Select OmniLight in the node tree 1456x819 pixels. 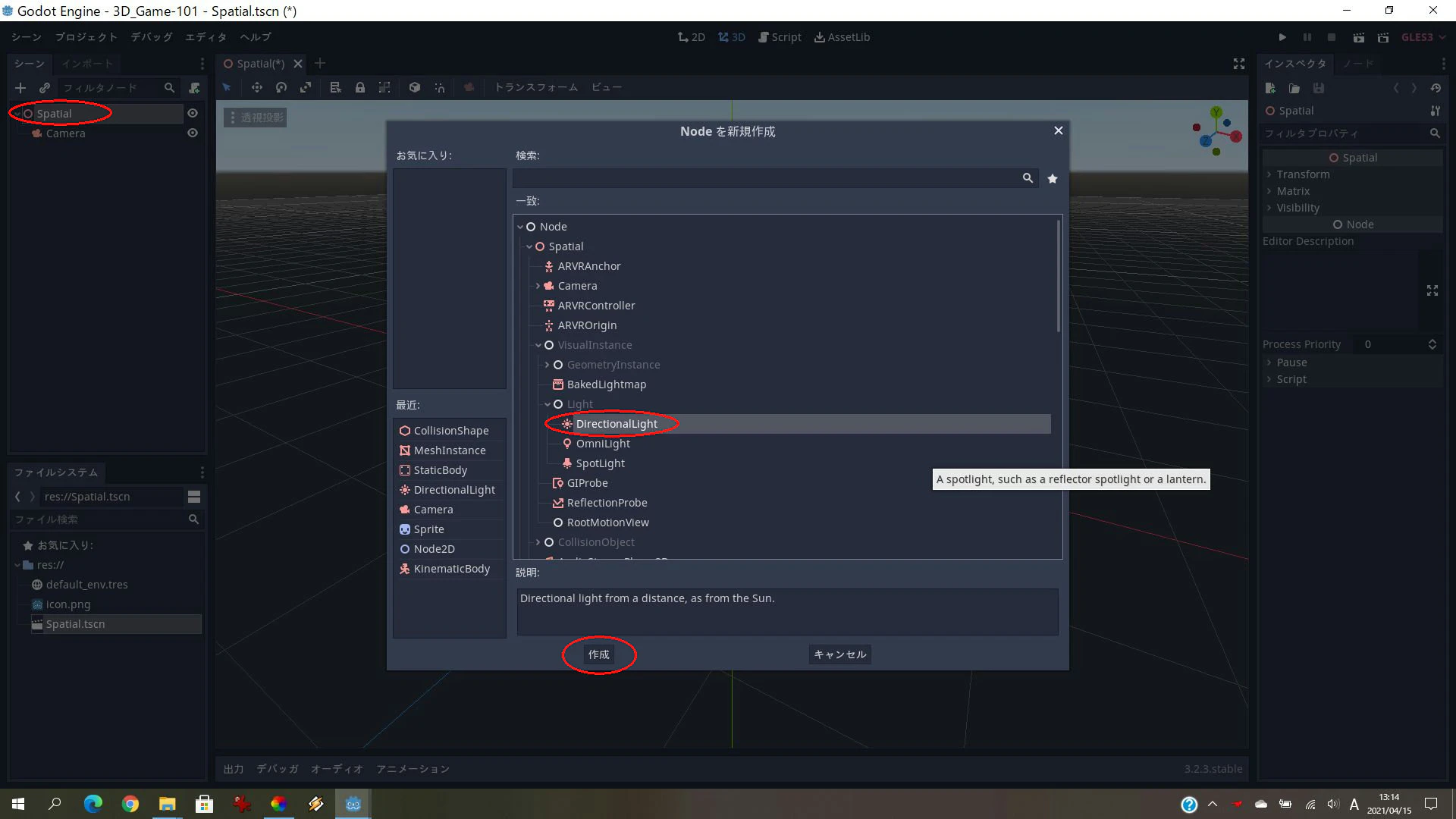[603, 444]
